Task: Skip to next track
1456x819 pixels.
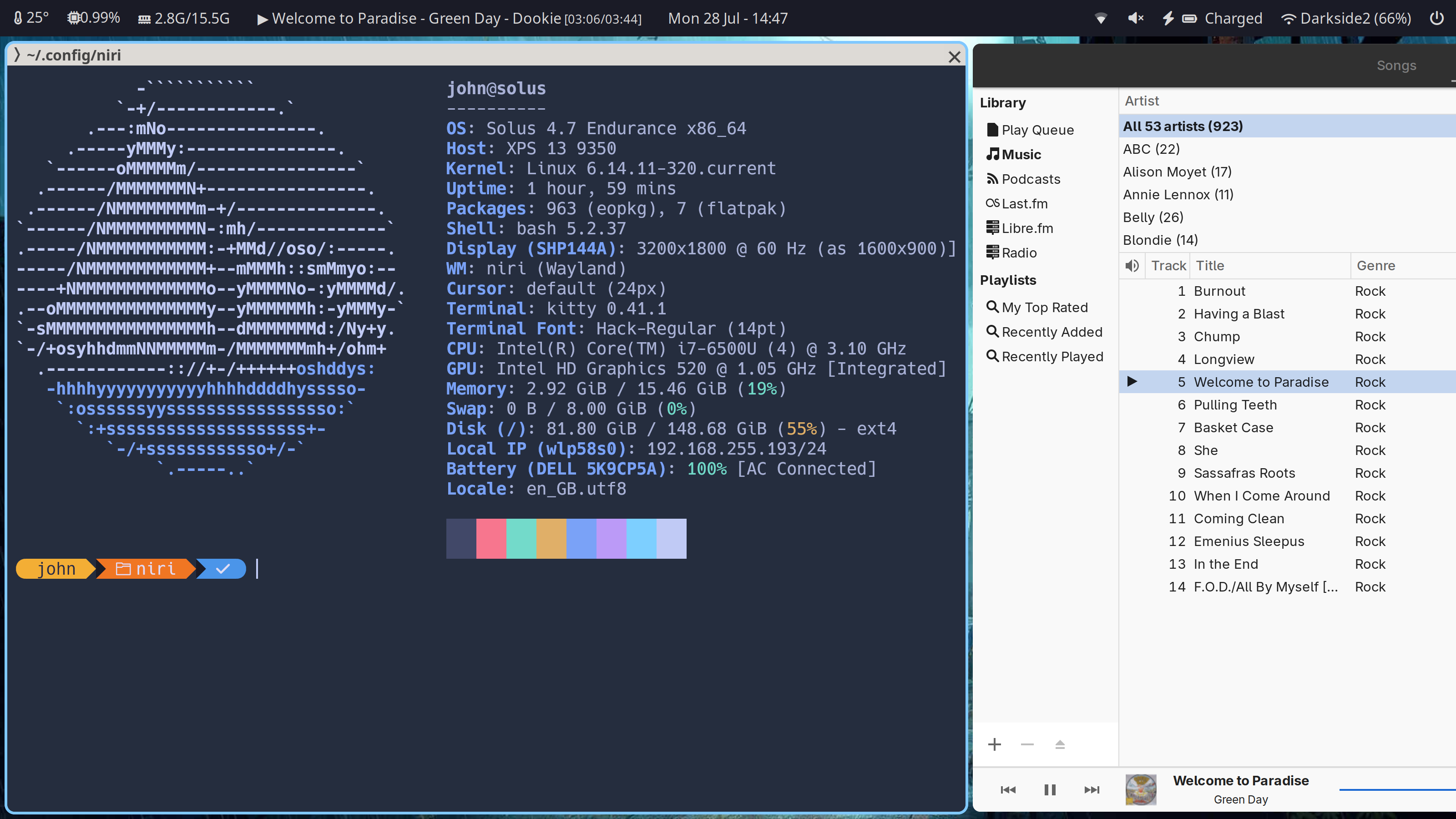Action: coord(1092,789)
